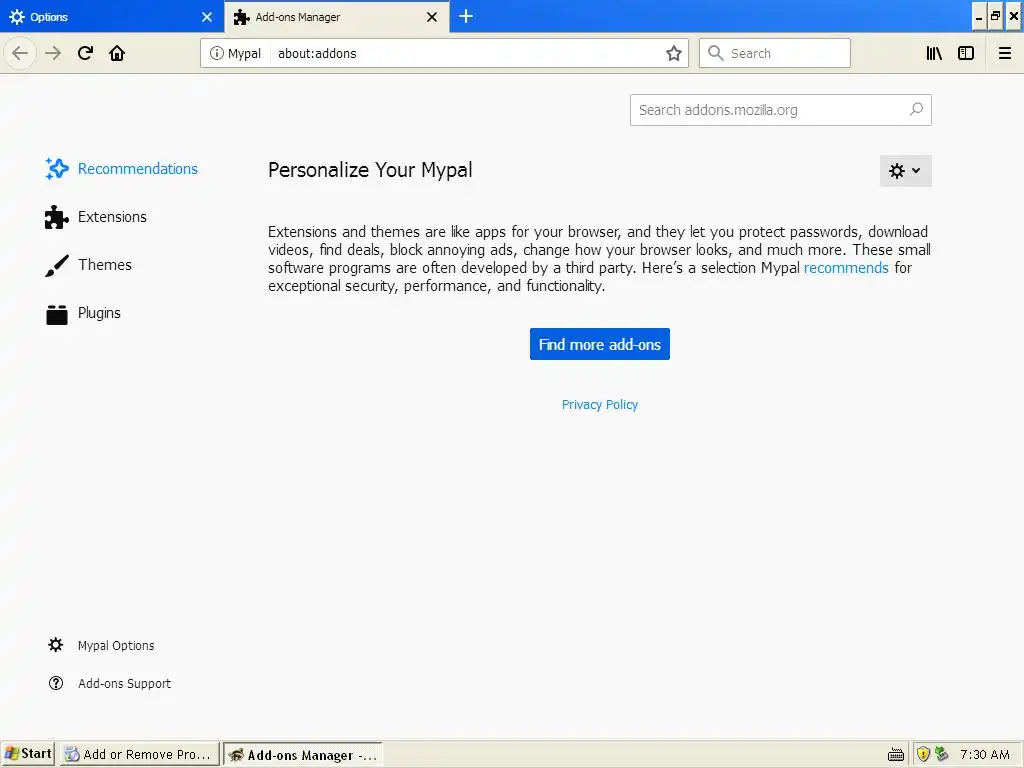Click the Add-ons Support question icon
Image resolution: width=1024 pixels, height=768 pixels.
pos(56,683)
